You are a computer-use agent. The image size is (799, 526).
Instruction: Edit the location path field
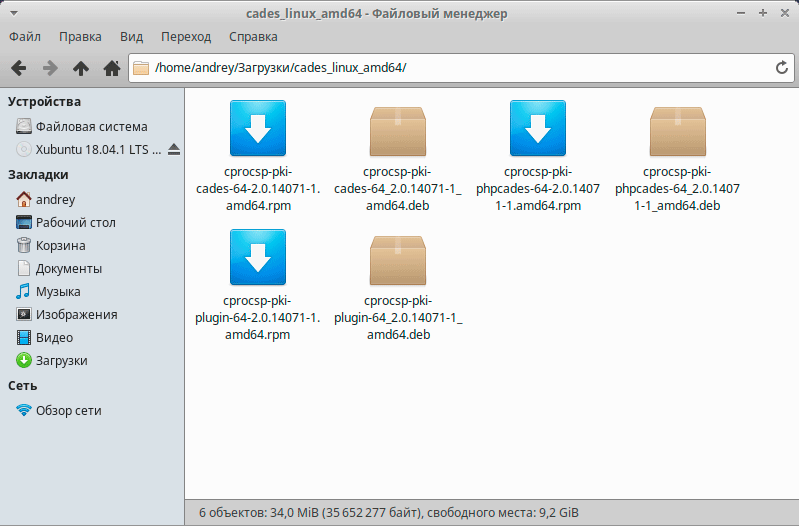461,67
